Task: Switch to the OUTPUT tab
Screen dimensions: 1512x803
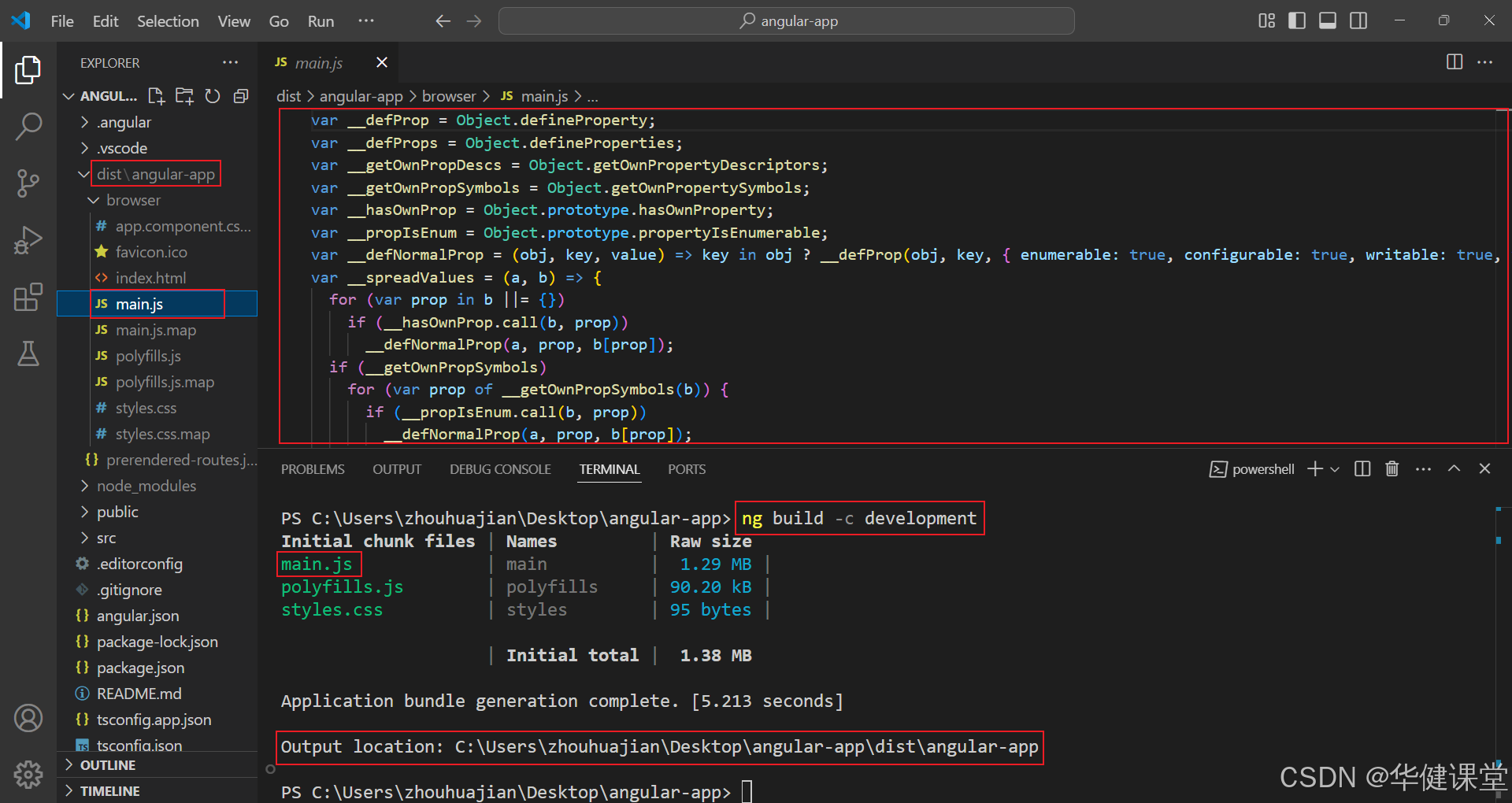Action: (x=397, y=469)
